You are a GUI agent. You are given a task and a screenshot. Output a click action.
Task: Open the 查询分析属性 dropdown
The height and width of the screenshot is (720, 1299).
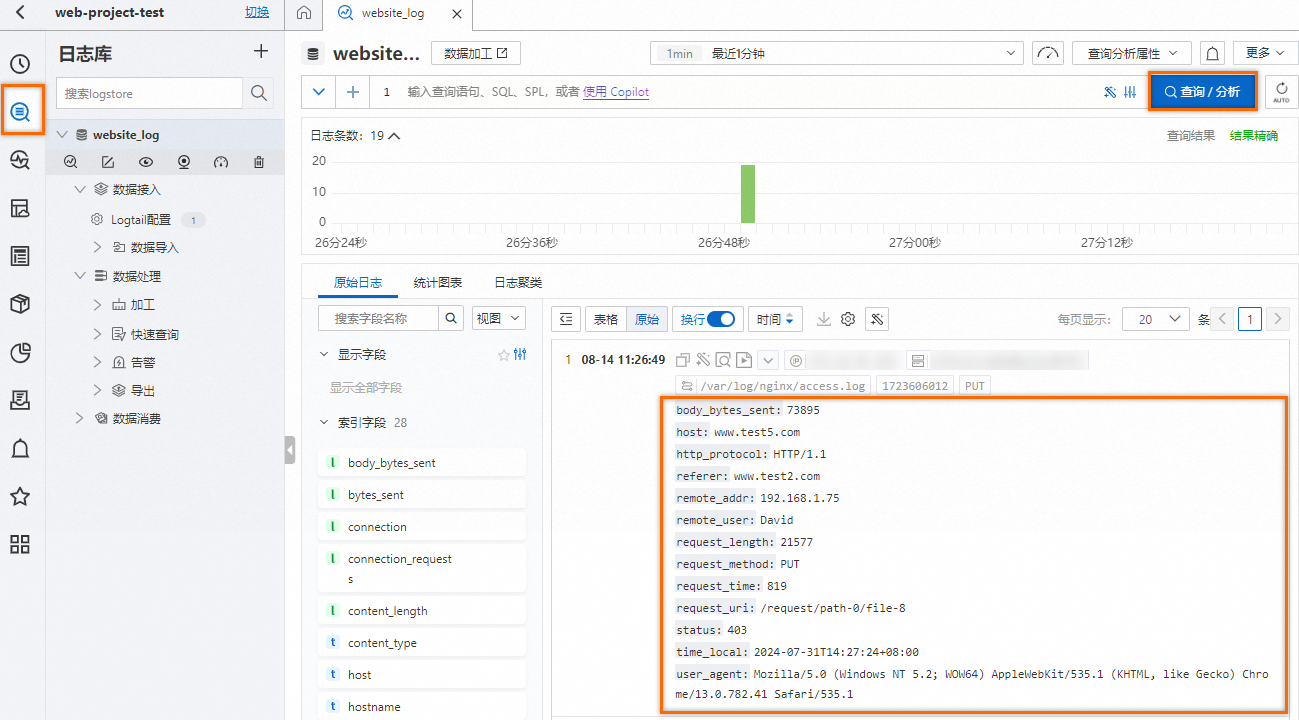pyautogui.click(x=1132, y=53)
